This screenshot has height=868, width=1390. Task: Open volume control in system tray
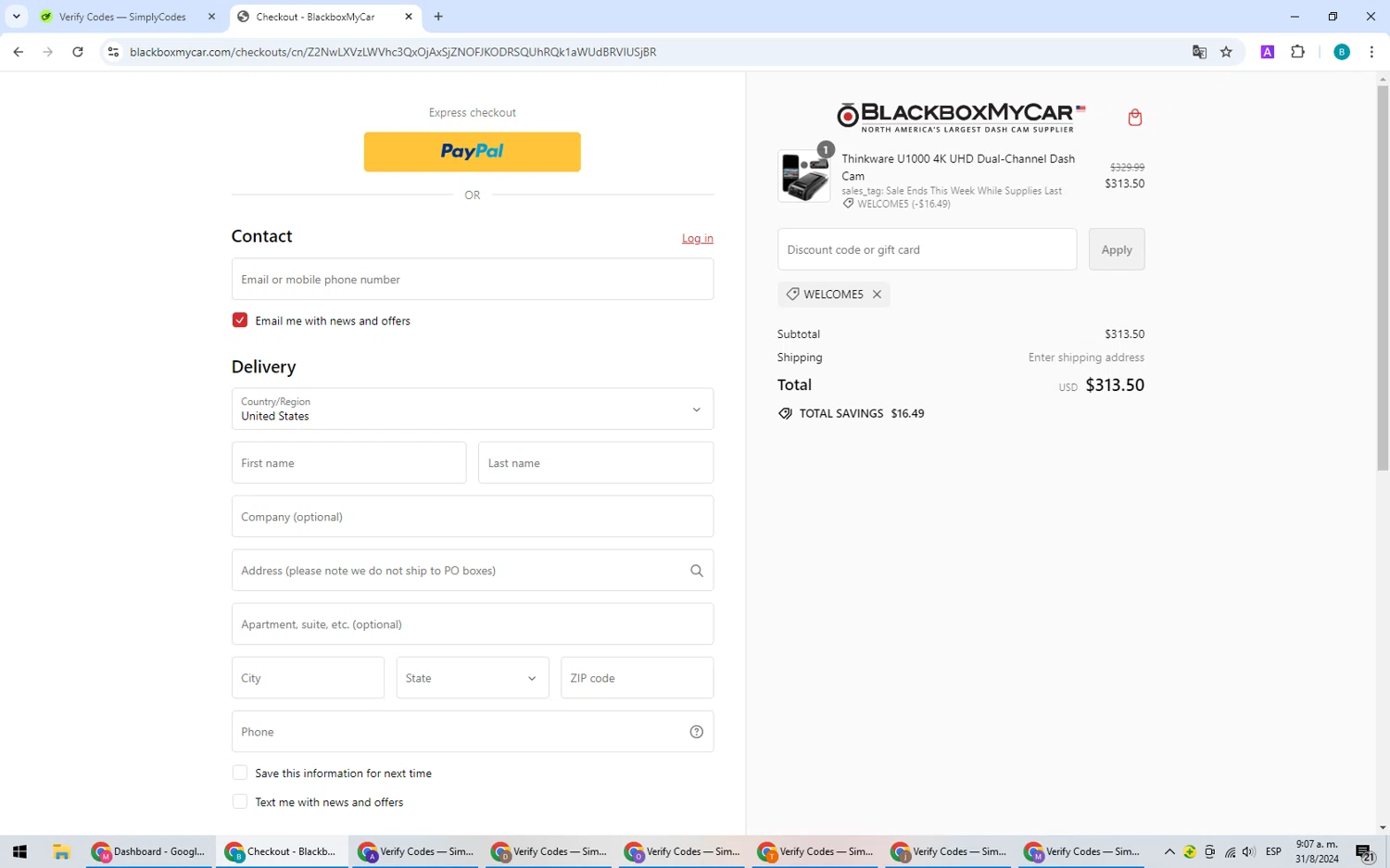(x=1248, y=851)
